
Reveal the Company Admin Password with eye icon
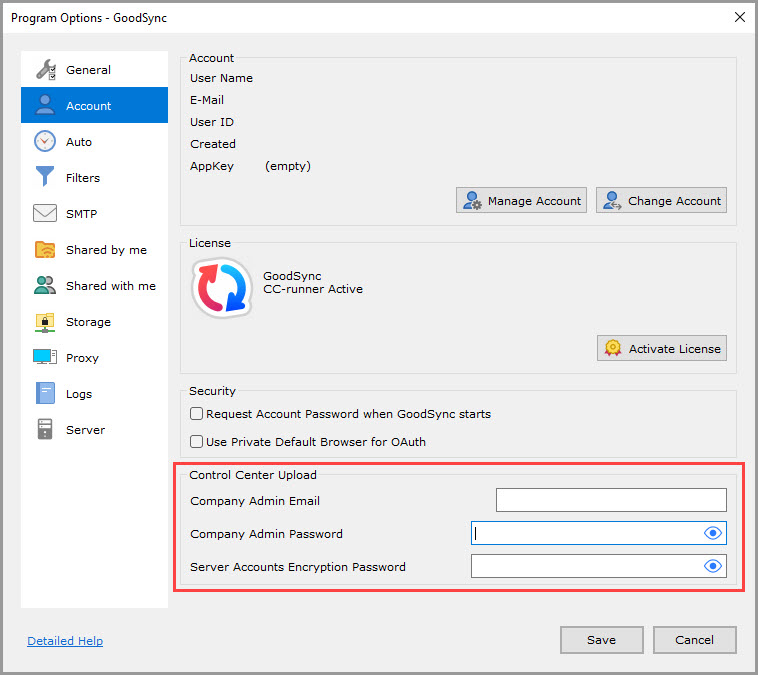click(712, 534)
